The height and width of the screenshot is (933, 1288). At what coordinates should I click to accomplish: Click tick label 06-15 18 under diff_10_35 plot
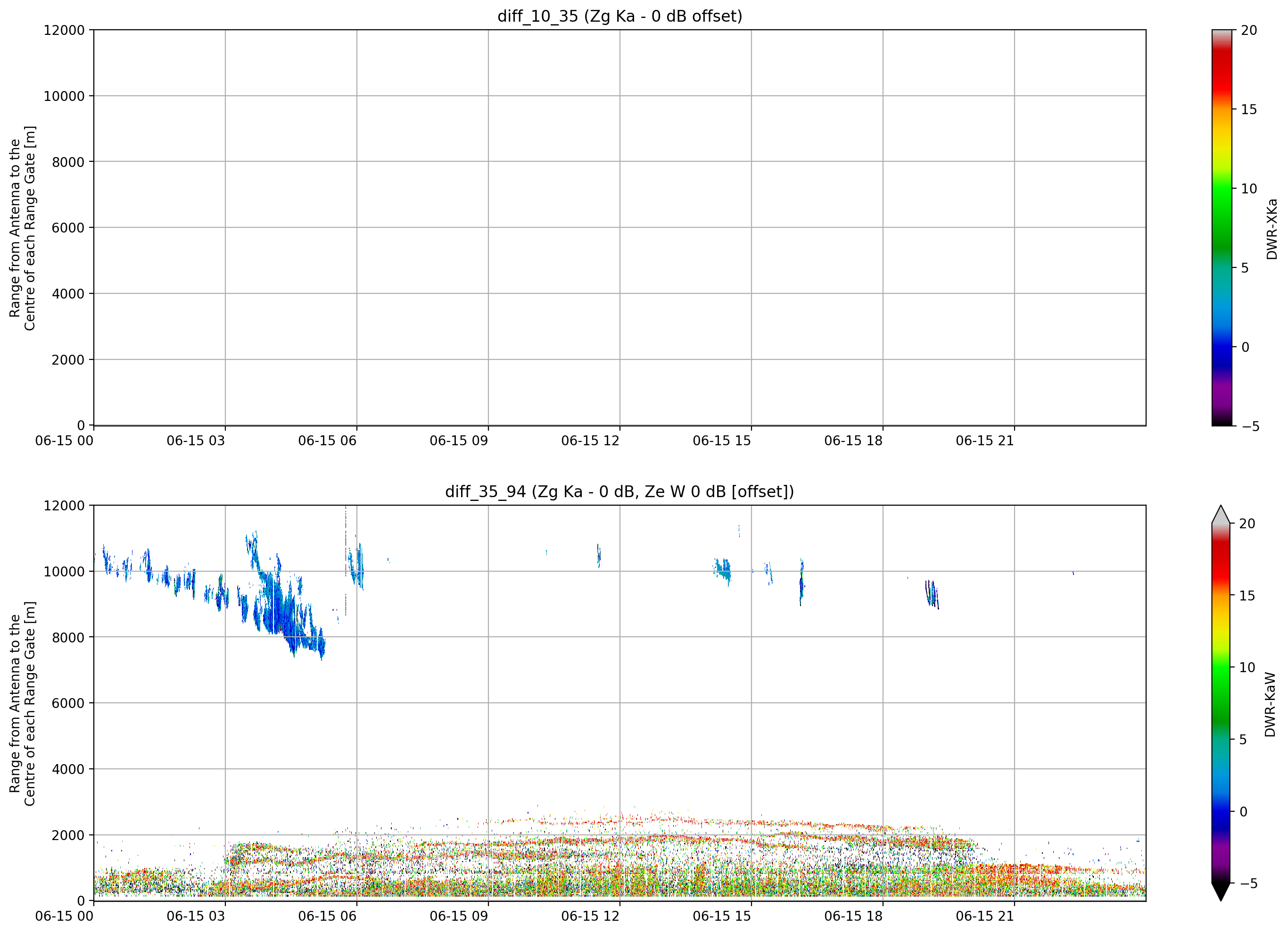click(x=853, y=441)
